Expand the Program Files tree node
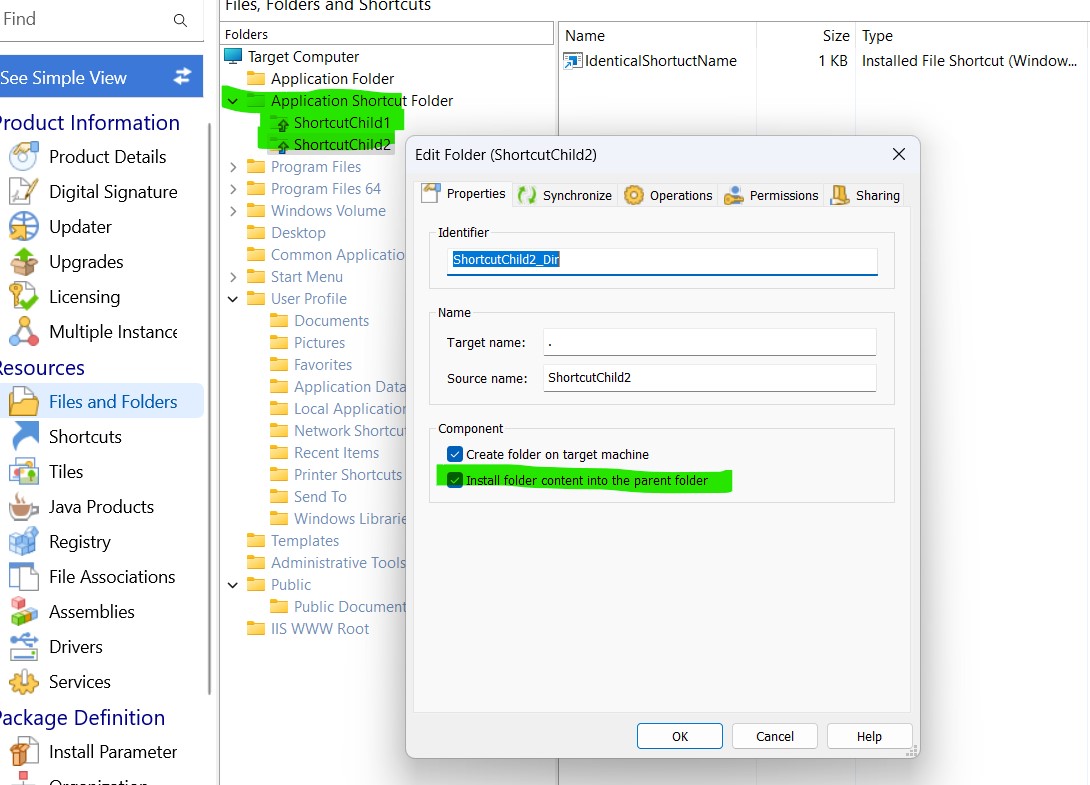Image resolution: width=1090 pixels, height=785 pixels. pos(233,167)
